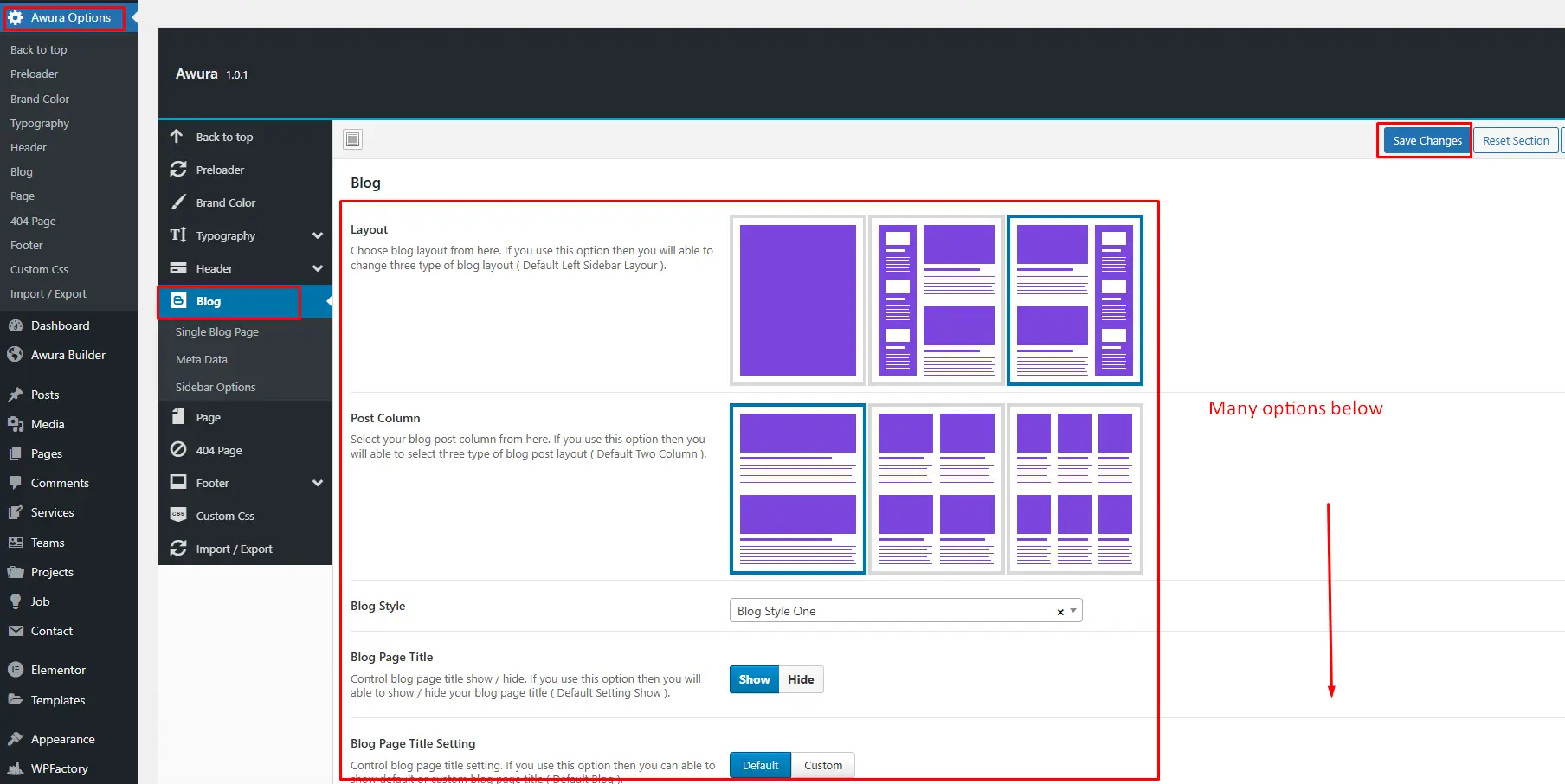The image size is (1565, 784).
Task: Choose Default for Blog Page Title Setting
Action: (760, 765)
